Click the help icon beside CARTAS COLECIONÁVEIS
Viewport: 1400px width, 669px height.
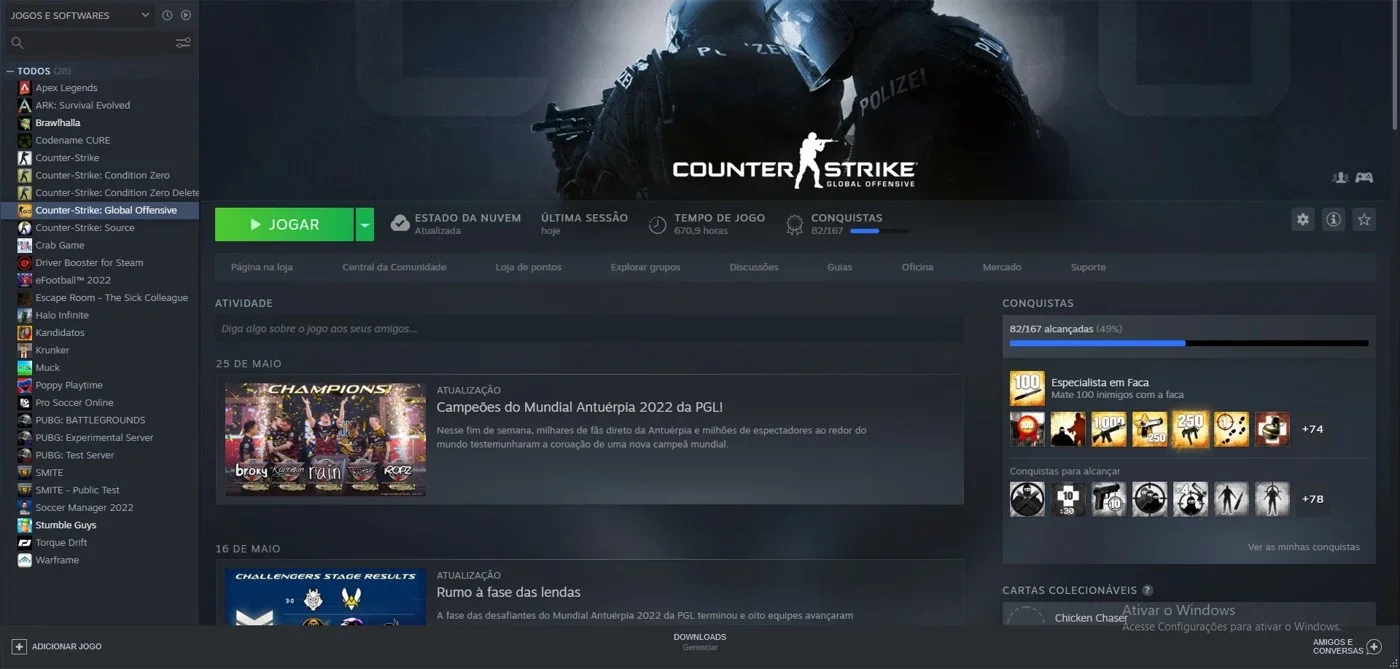(x=1147, y=590)
